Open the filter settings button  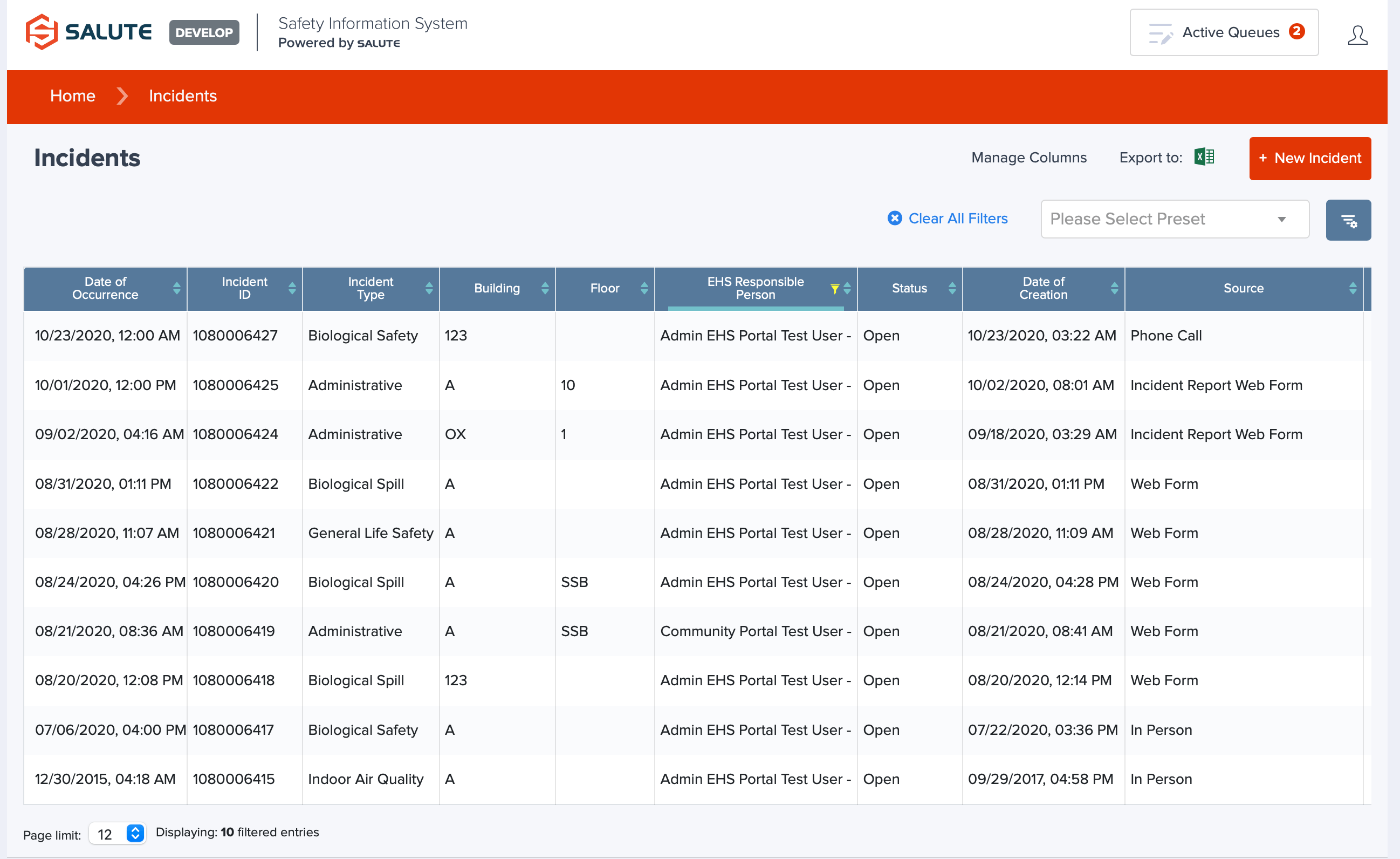point(1348,220)
